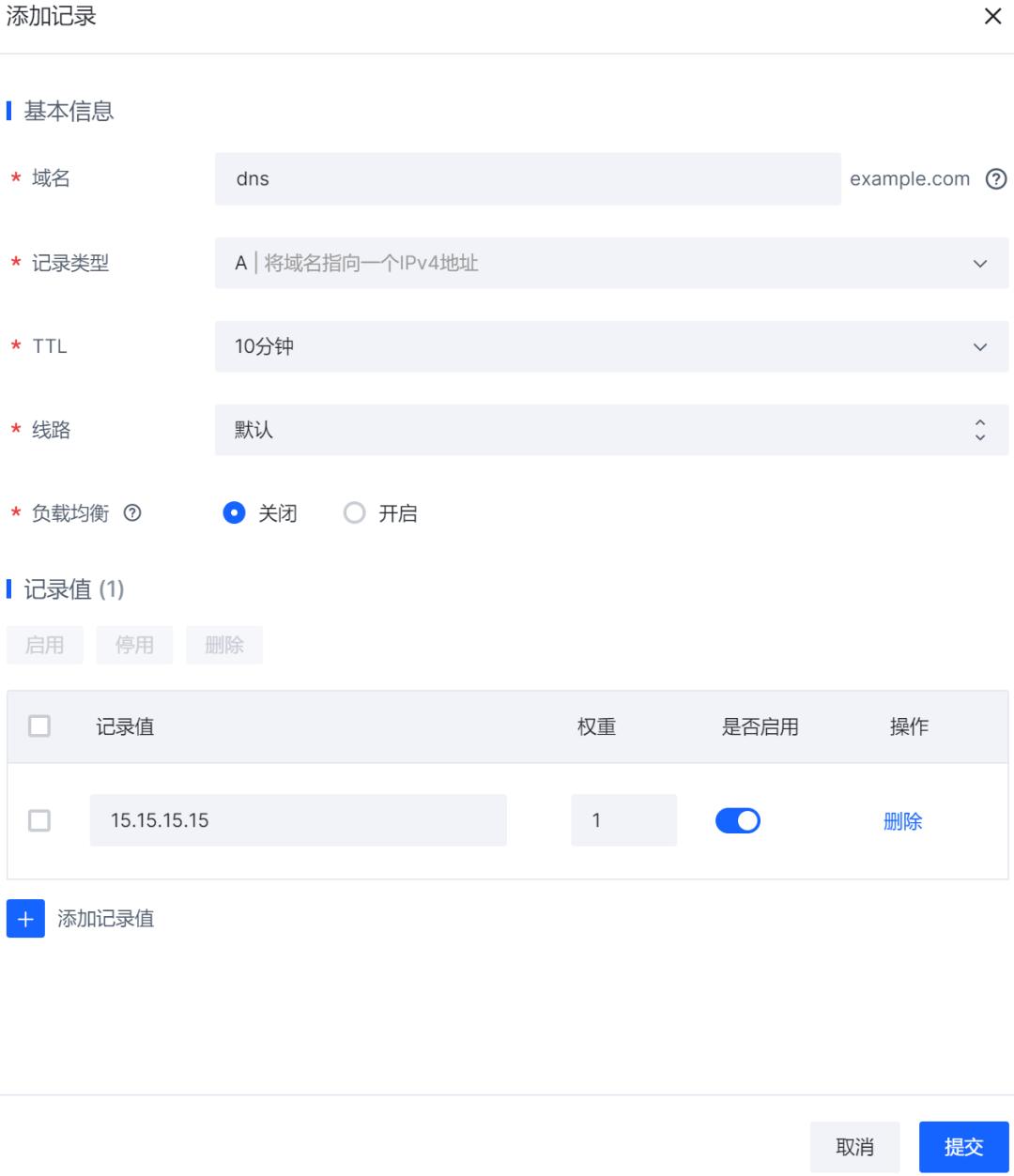Click the bulk 删除 button above the table
1014x1176 pixels.
pyautogui.click(x=224, y=644)
